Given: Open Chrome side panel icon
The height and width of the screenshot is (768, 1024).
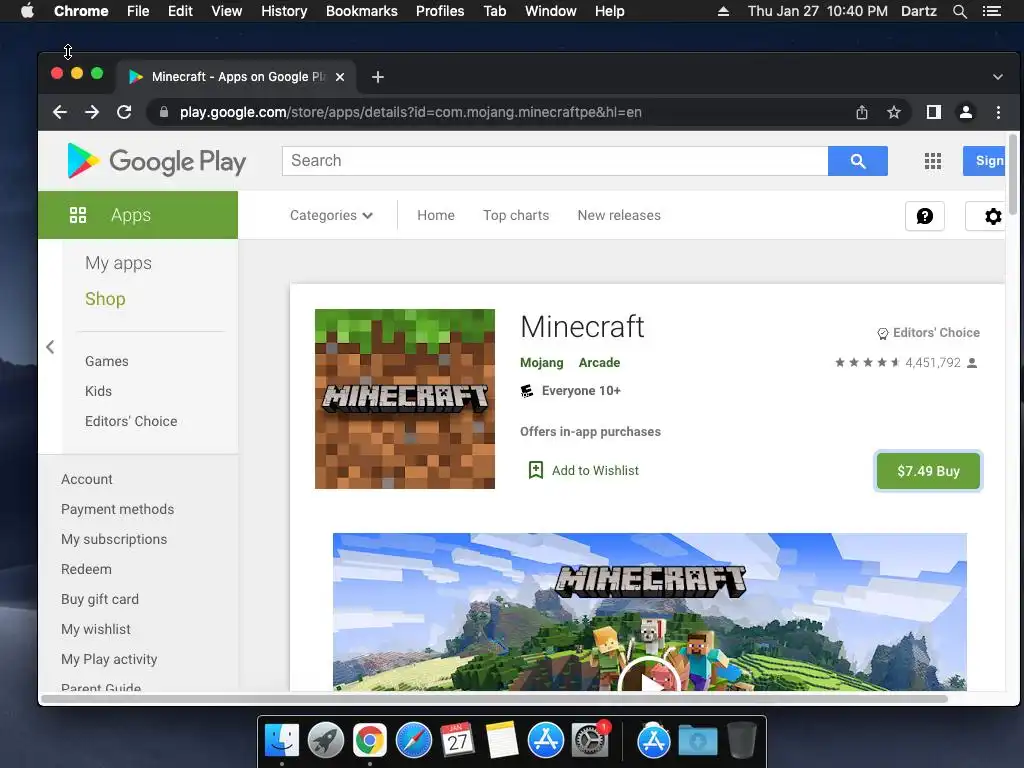Looking at the screenshot, I should [x=934, y=112].
